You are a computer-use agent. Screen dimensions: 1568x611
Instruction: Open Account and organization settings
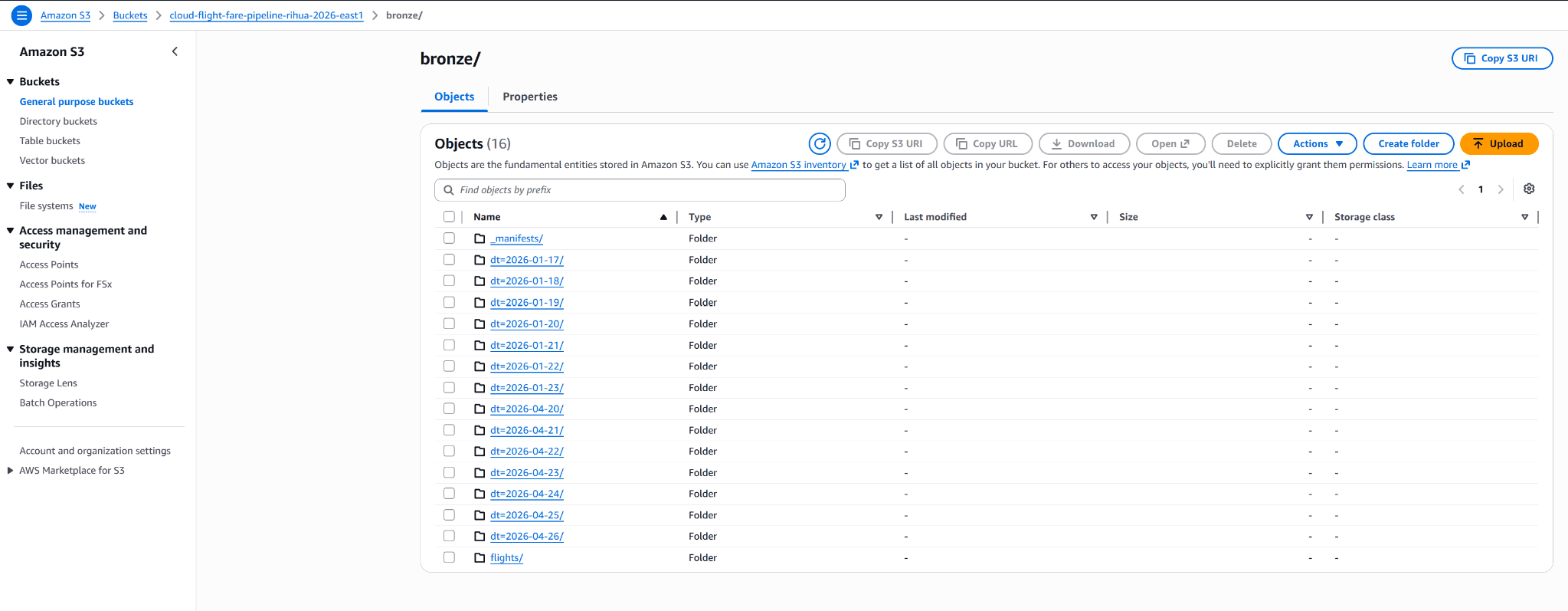click(95, 451)
